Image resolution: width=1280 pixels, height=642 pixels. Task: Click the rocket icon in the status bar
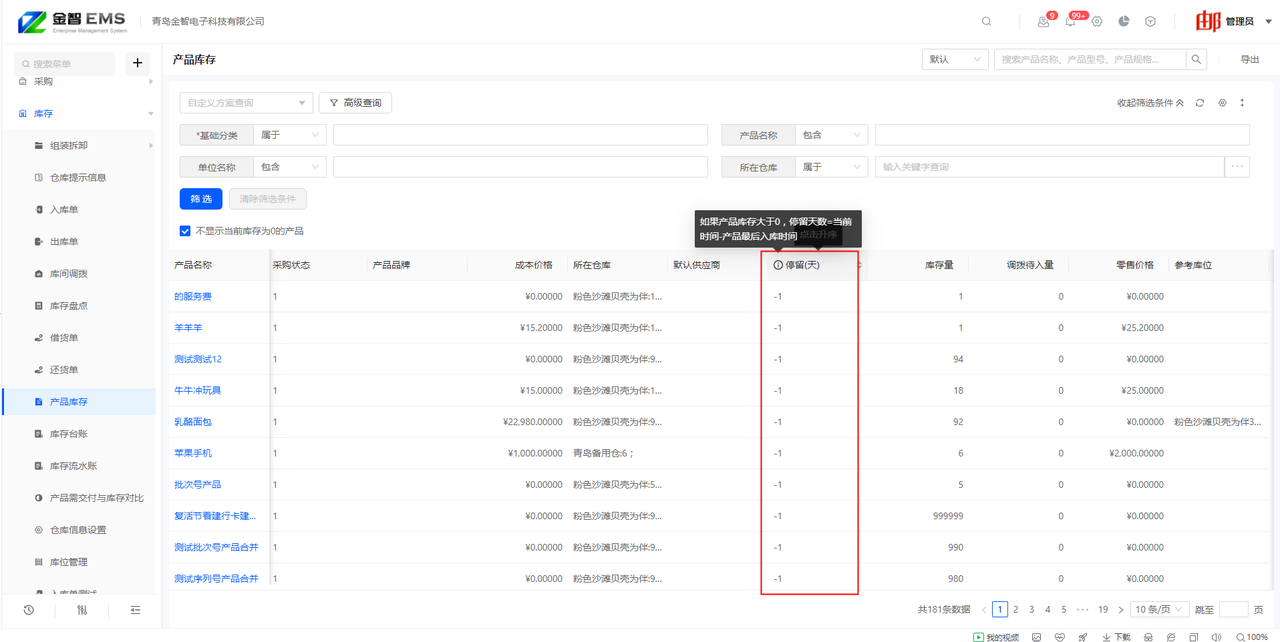click(x=1082, y=637)
